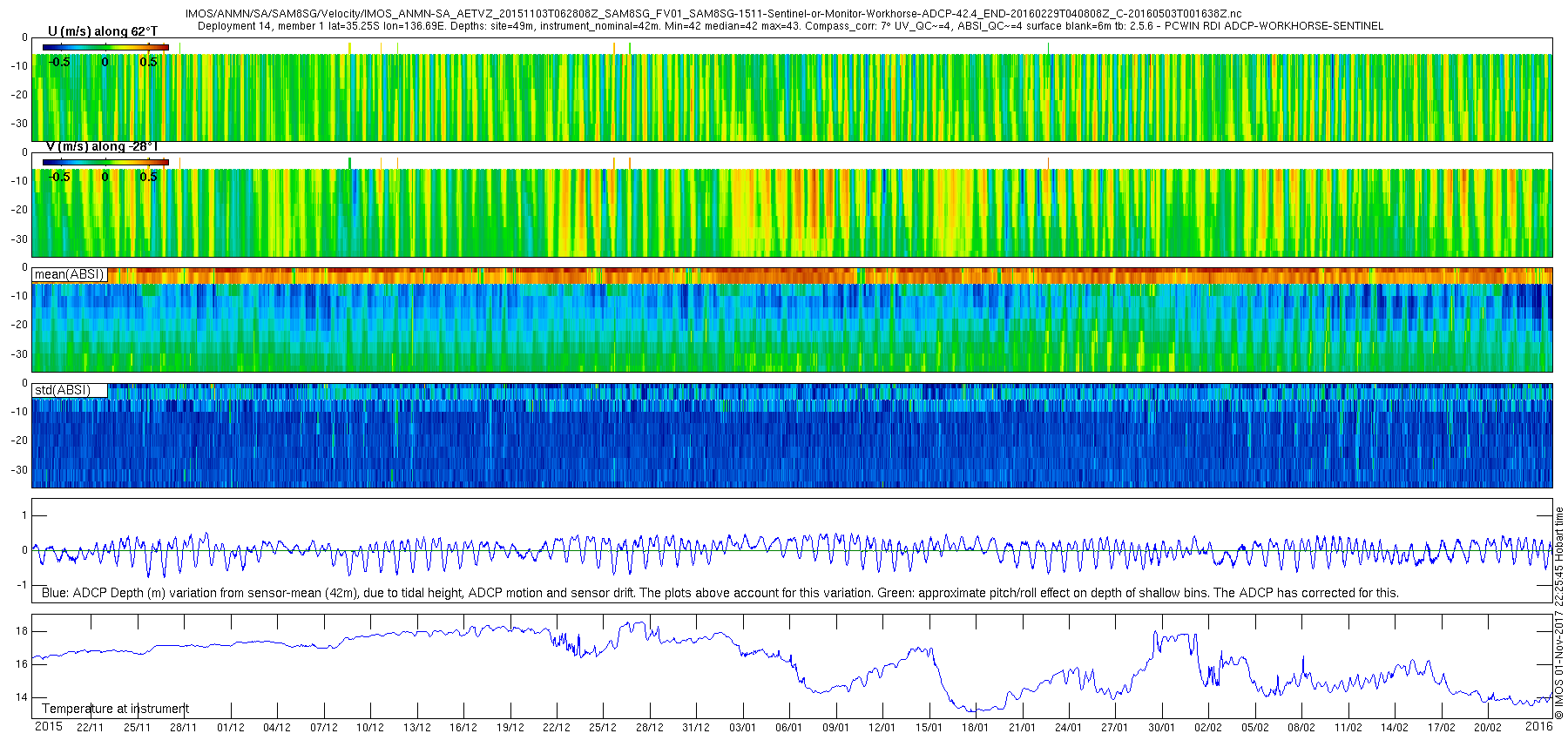
Task: Click the '1' tick on the ADCP depth variation axis
Action: tap(24, 515)
